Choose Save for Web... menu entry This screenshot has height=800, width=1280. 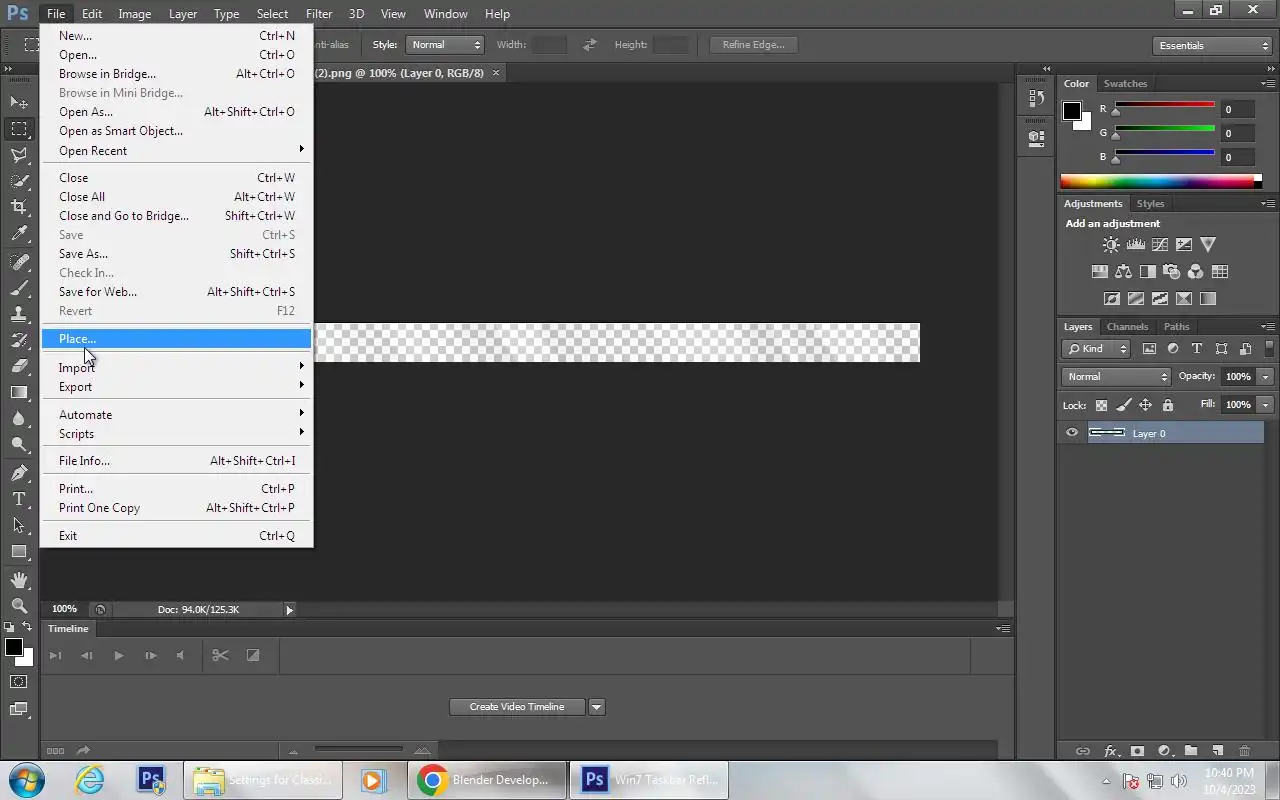coord(176,292)
